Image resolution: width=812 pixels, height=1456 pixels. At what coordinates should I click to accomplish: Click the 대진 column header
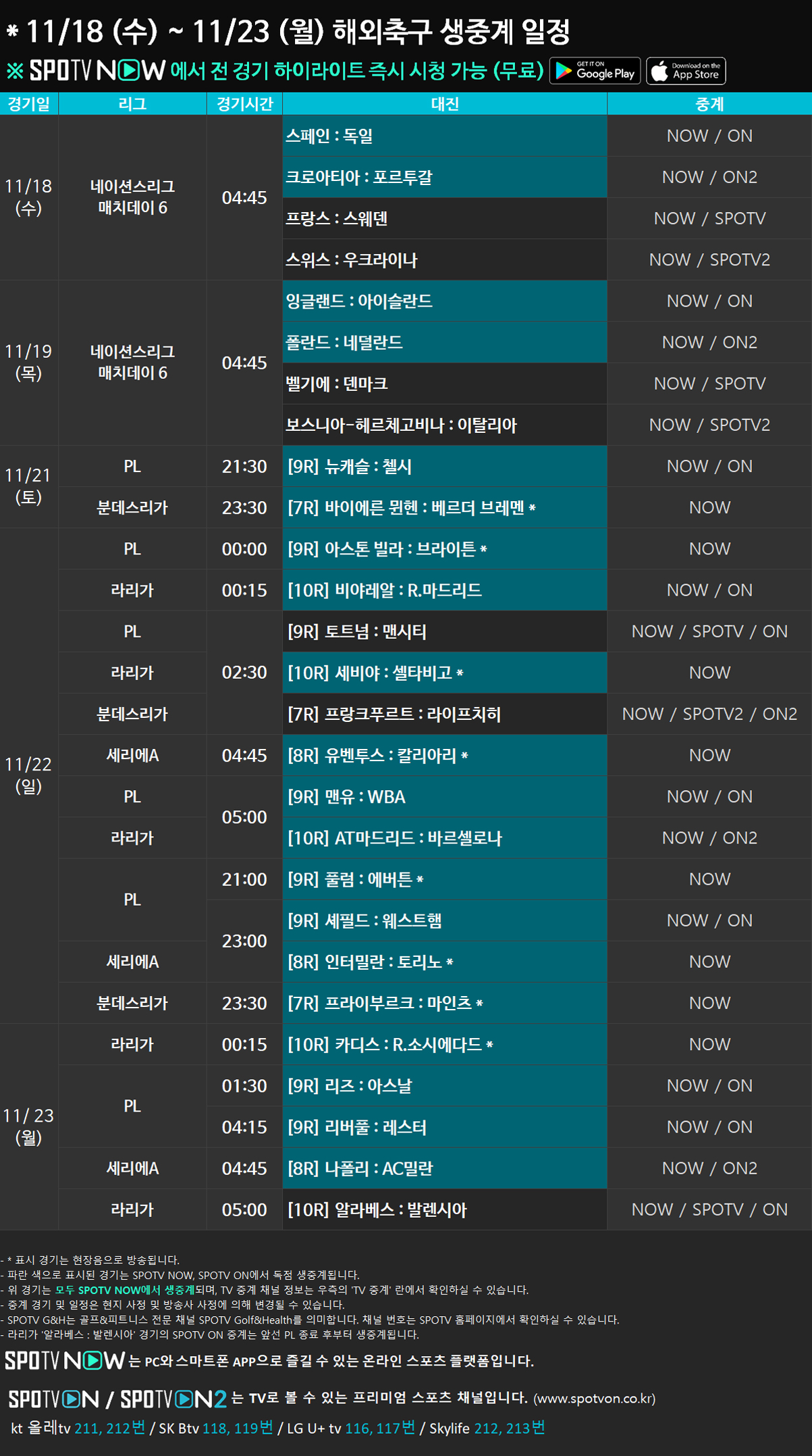[445, 104]
